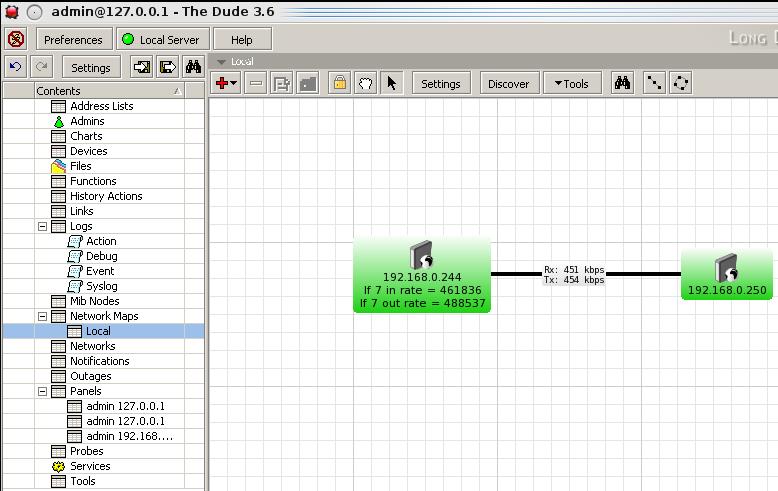The image size is (778, 491).
Task: Select the arrow pointer tool
Action: pyautogui.click(x=391, y=83)
